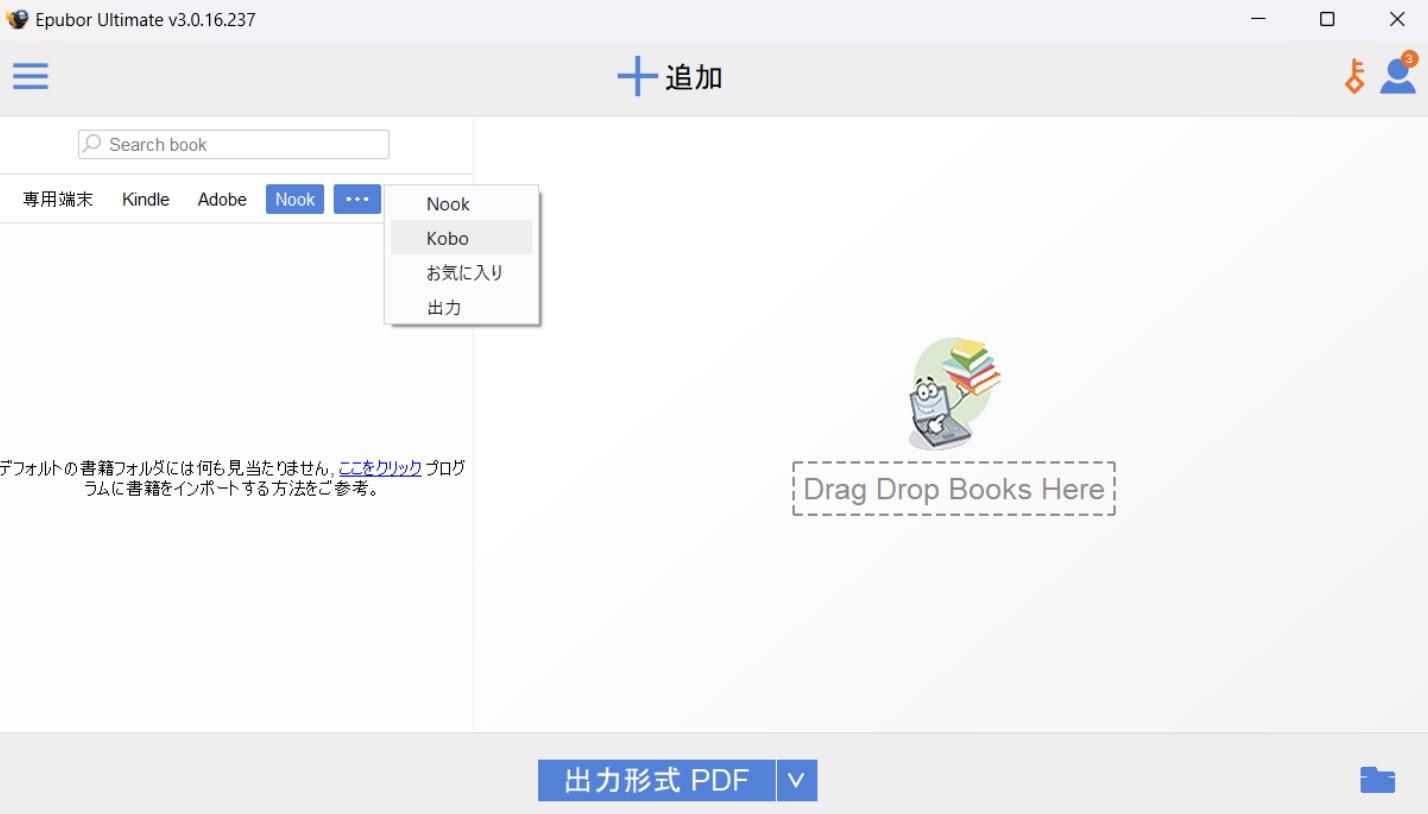
Task: Open the output folder icon
Action: click(1377, 780)
